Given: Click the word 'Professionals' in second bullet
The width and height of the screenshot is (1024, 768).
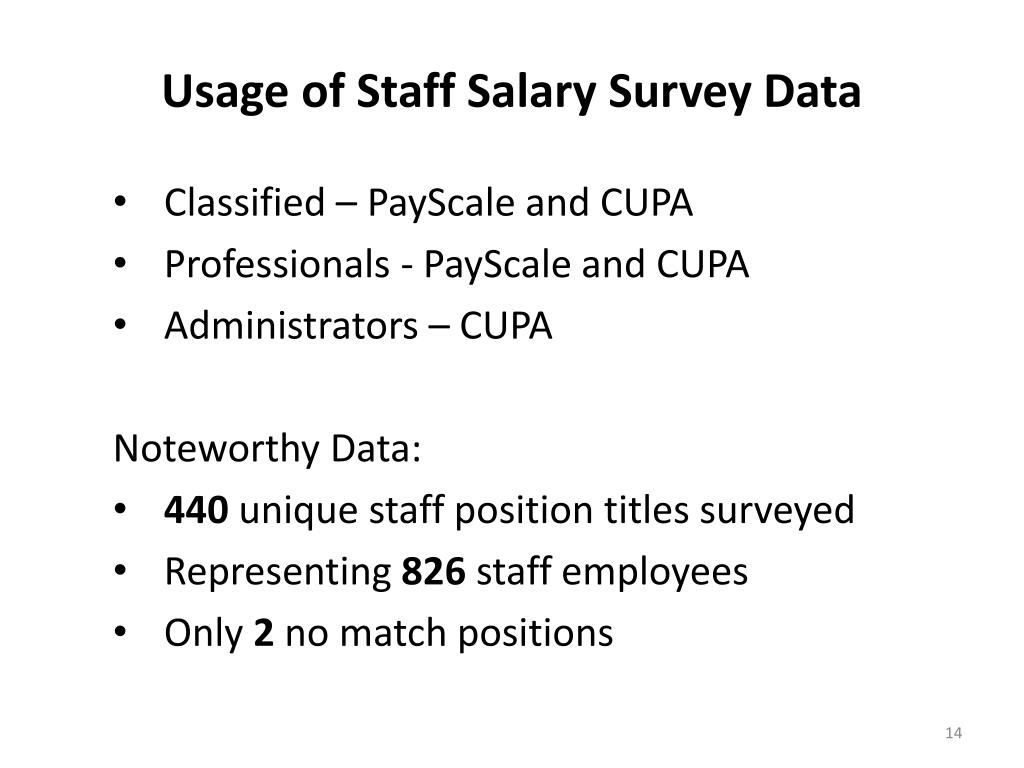Looking at the screenshot, I should coord(277,264).
